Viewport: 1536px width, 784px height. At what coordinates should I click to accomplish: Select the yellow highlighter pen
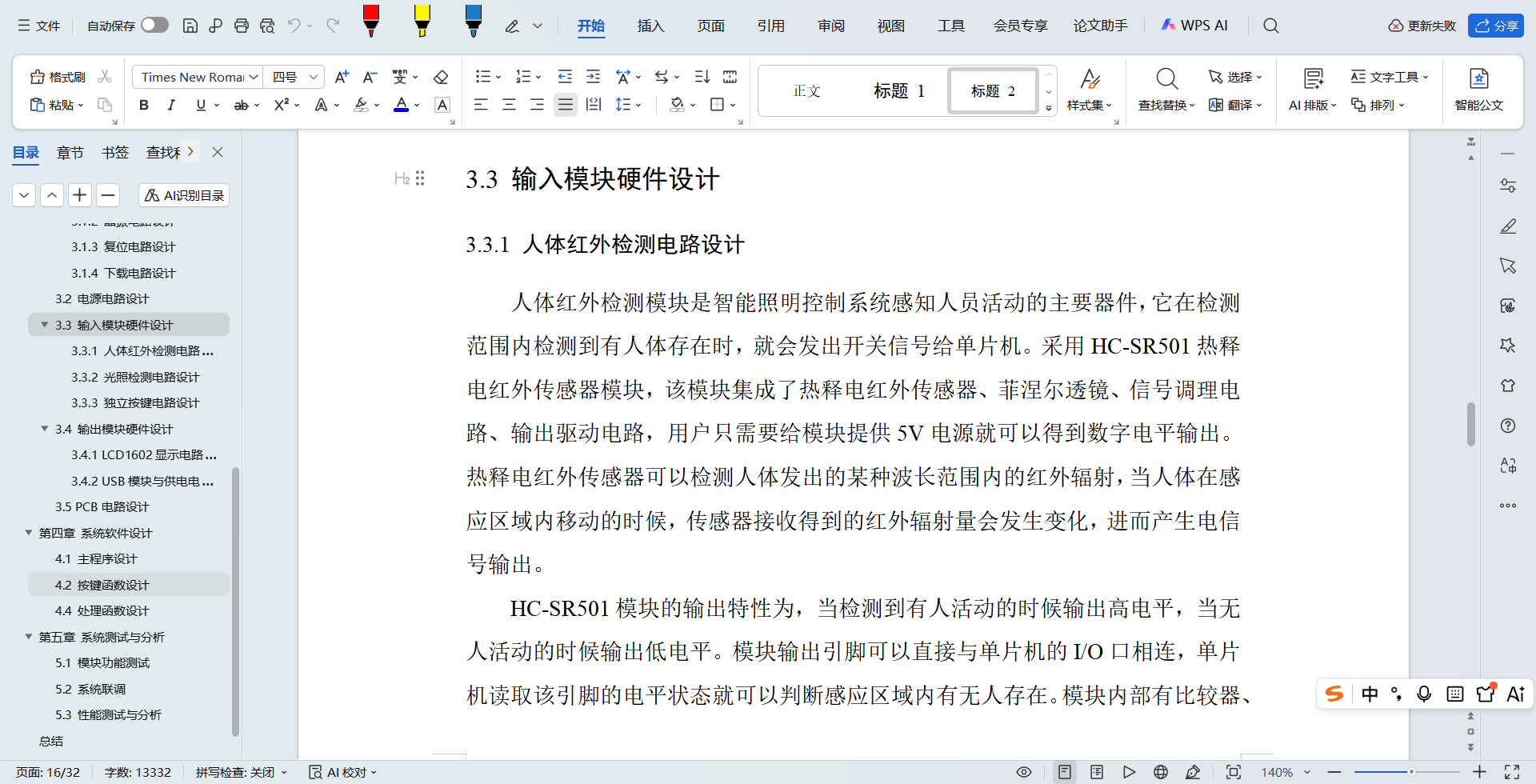(x=422, y=21)
